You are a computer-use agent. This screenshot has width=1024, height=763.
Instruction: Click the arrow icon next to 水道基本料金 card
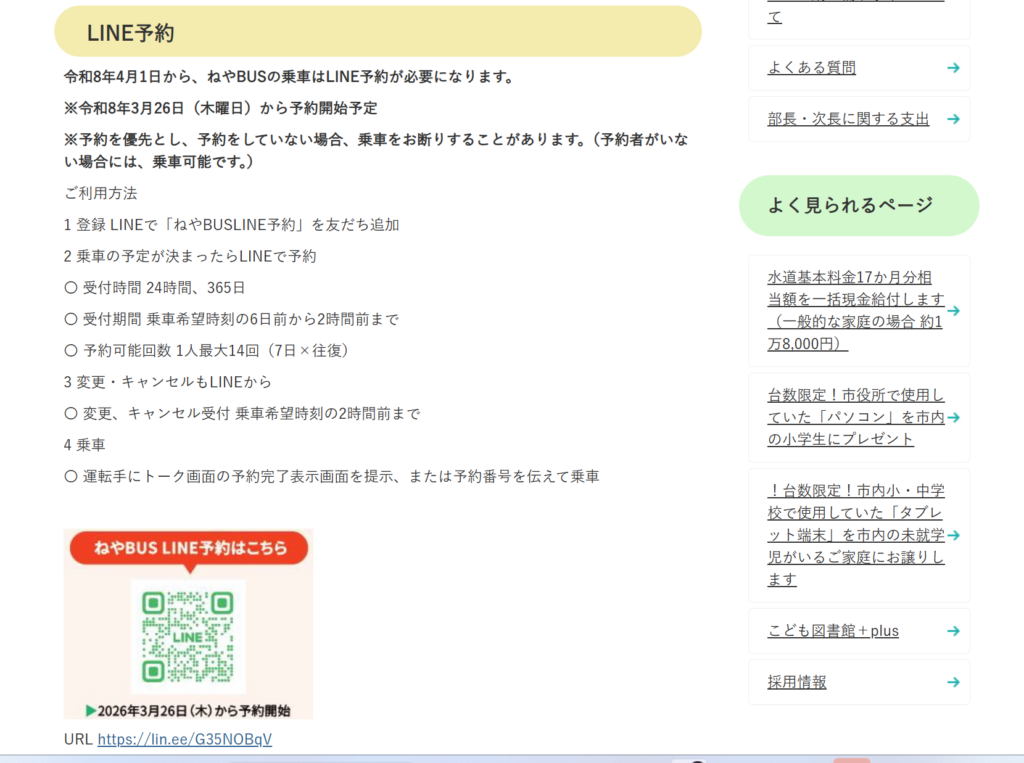953,311
